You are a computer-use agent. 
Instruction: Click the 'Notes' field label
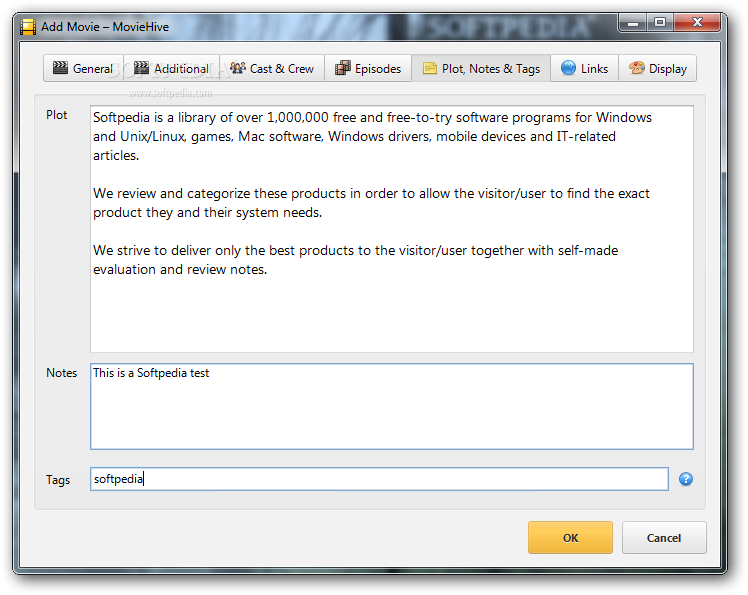coord(61,373)
